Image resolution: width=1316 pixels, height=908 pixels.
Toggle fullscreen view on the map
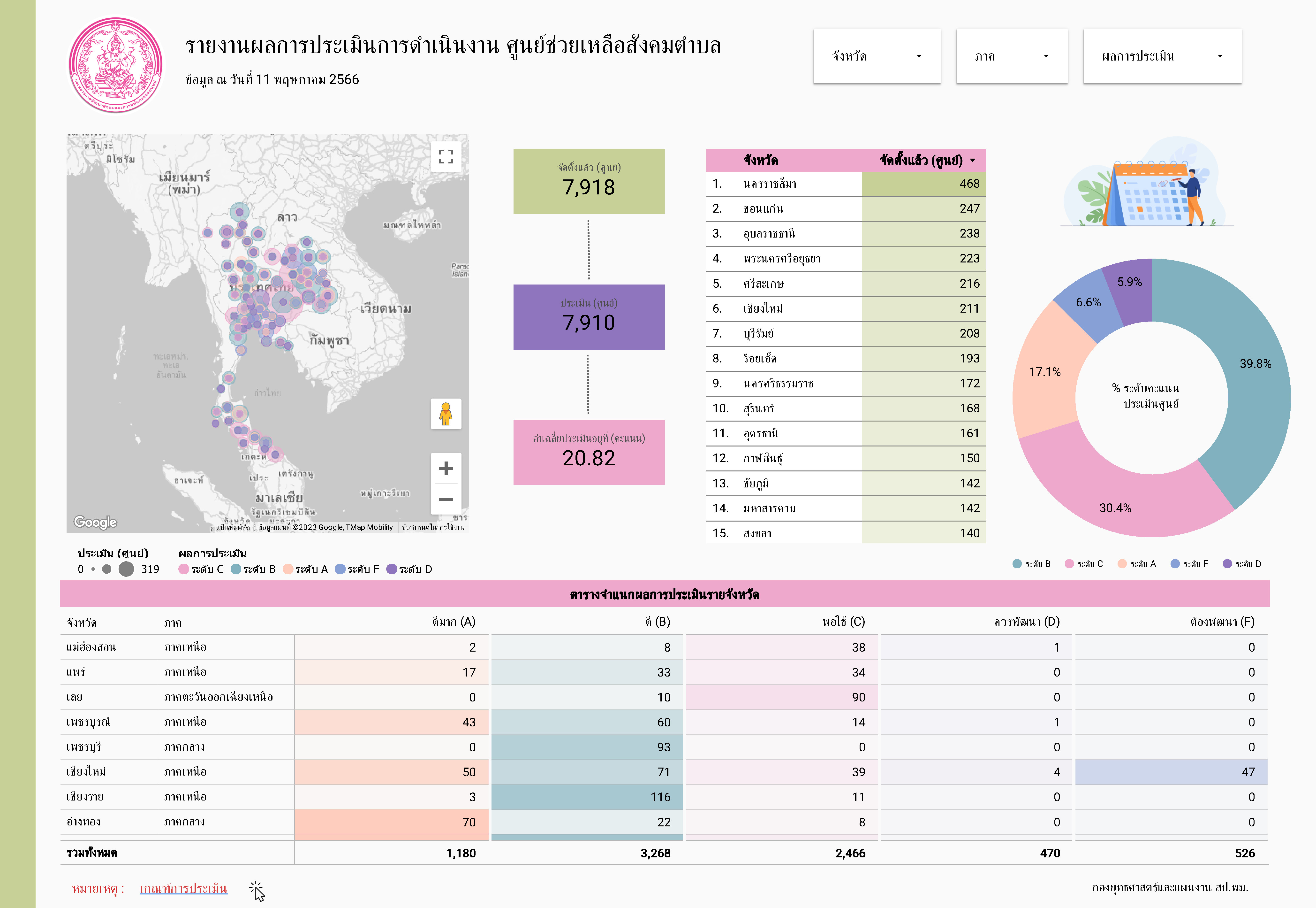click(x=446, y=156)
